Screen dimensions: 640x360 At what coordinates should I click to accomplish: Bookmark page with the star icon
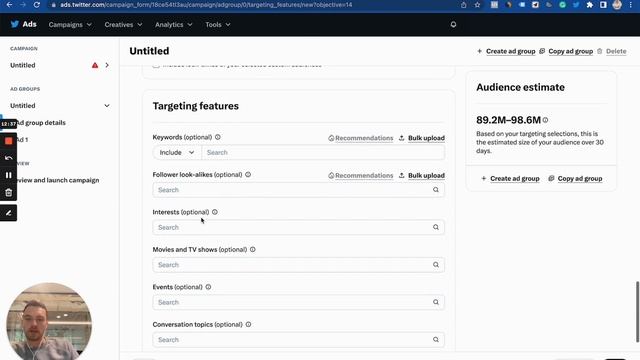pos(477,5)
